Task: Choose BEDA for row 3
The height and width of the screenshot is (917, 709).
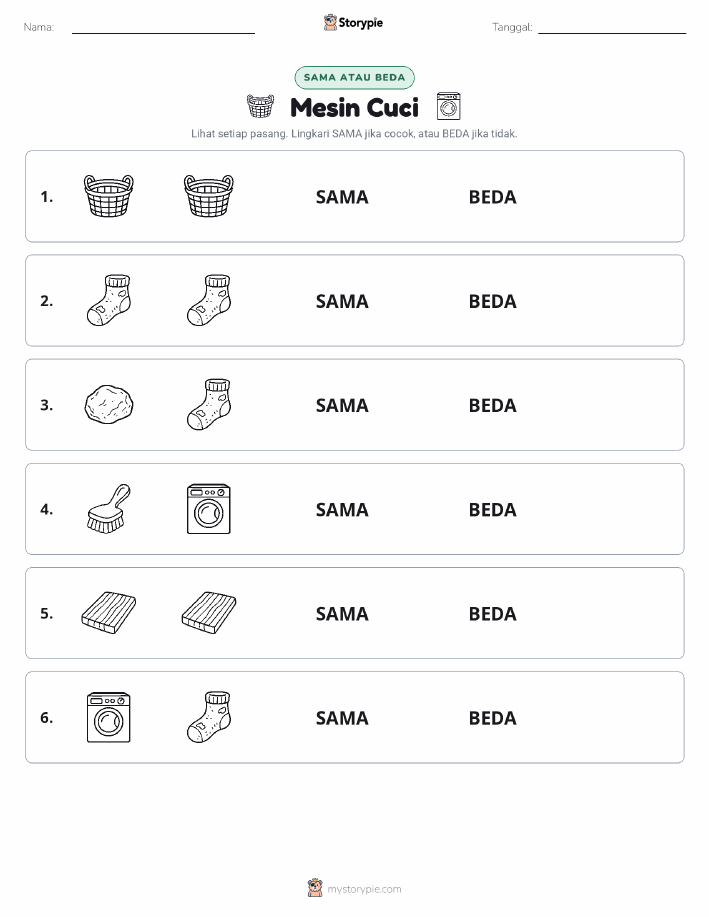Action: click(493, 405)
